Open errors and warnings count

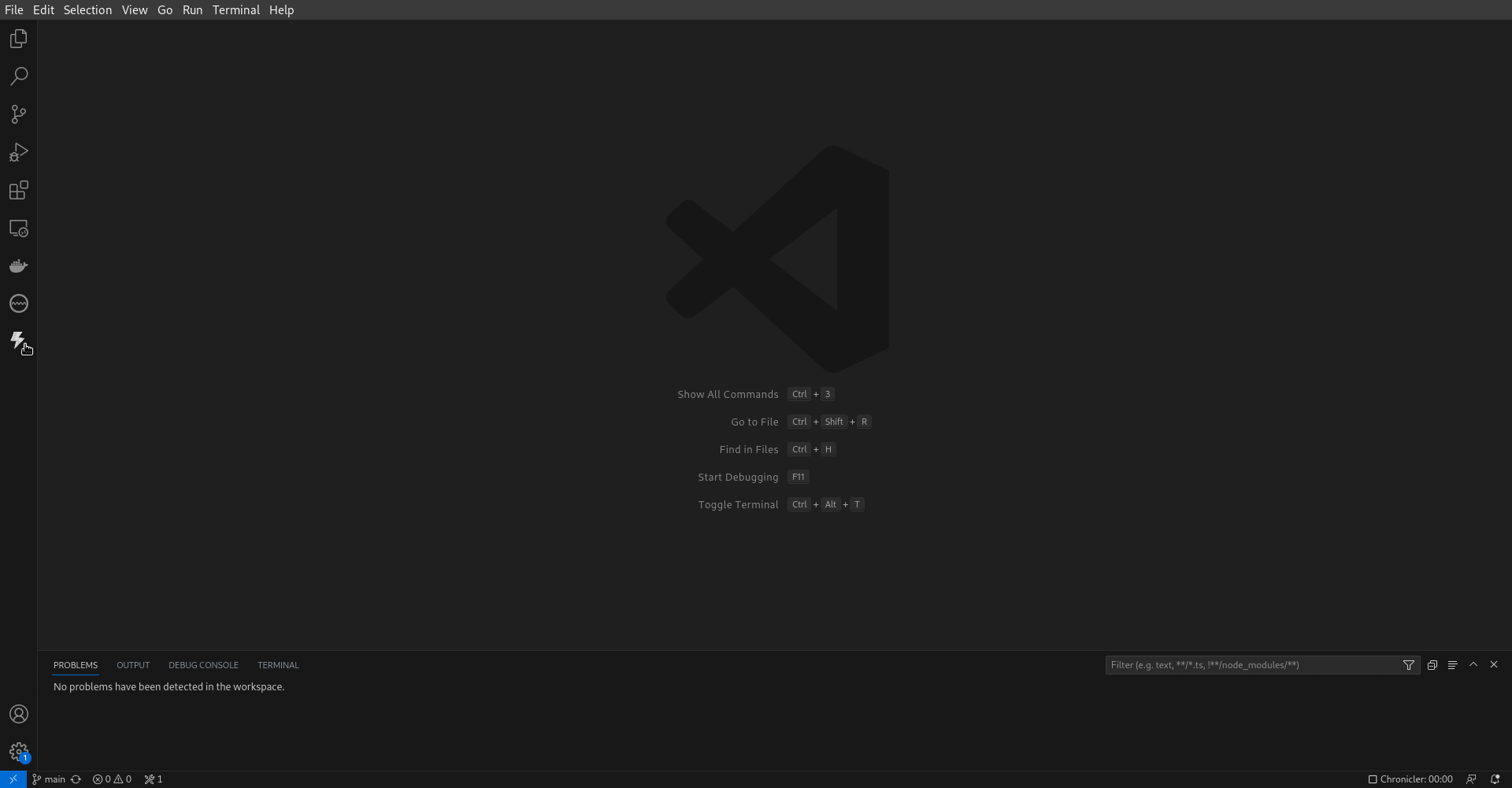[112, 779]
